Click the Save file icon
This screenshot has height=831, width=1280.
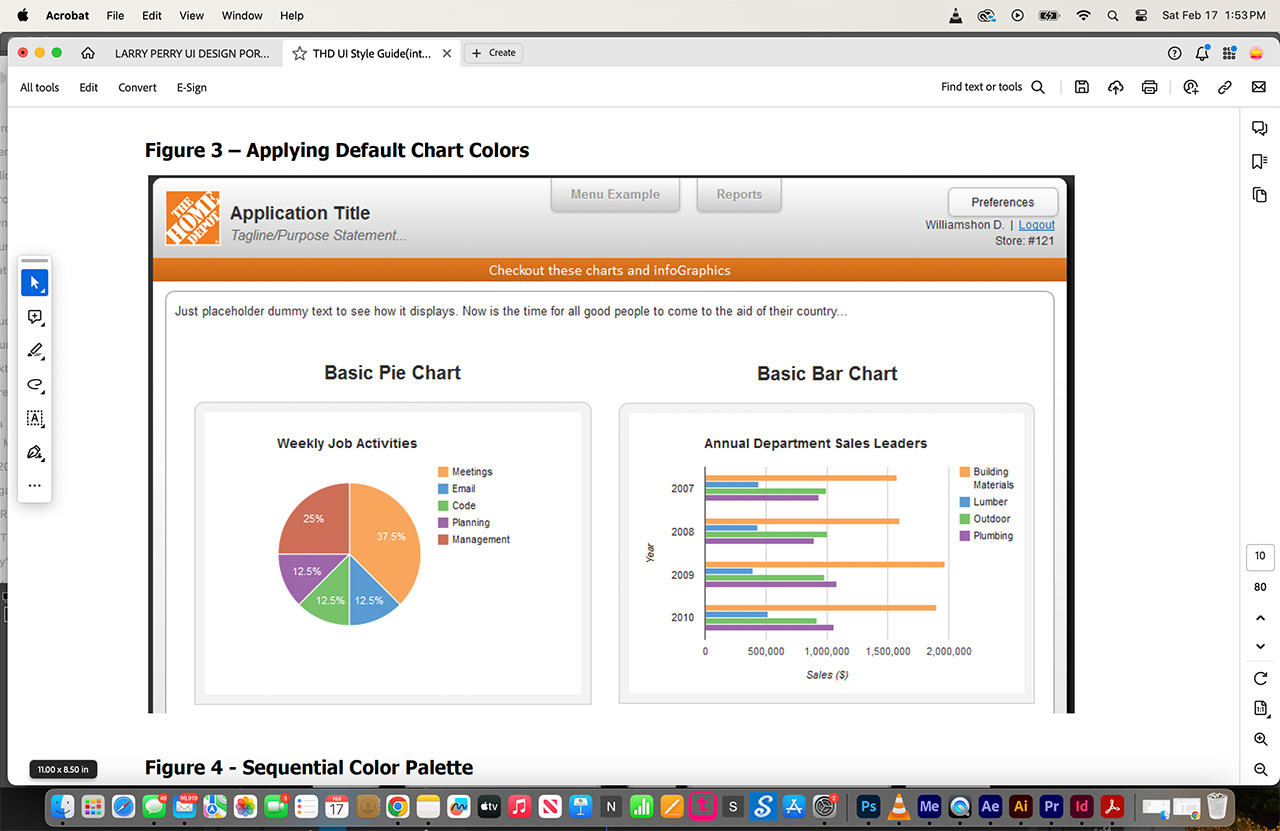(1081, 87)
